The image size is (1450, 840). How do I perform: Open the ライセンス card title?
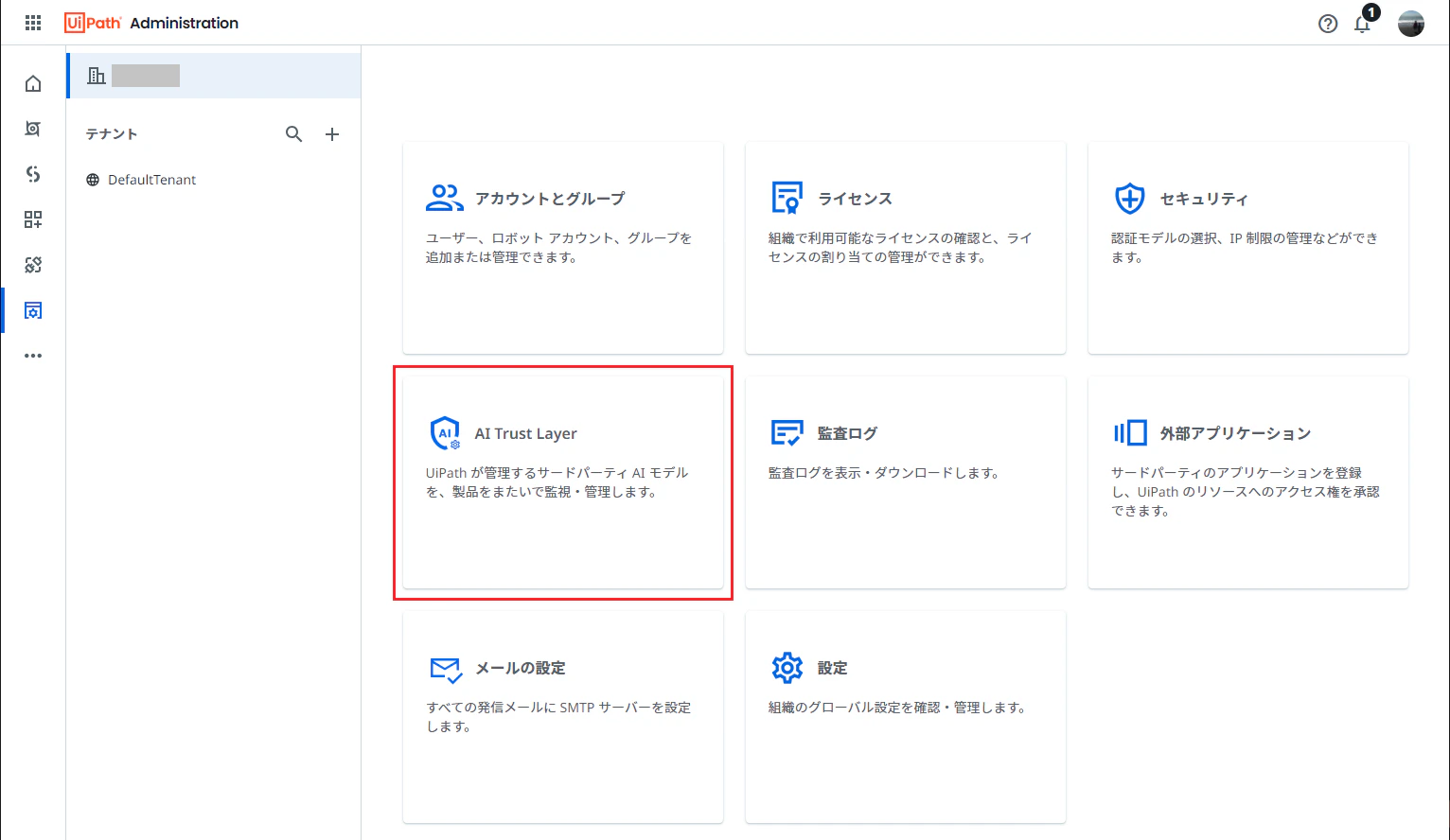[855, 199]
